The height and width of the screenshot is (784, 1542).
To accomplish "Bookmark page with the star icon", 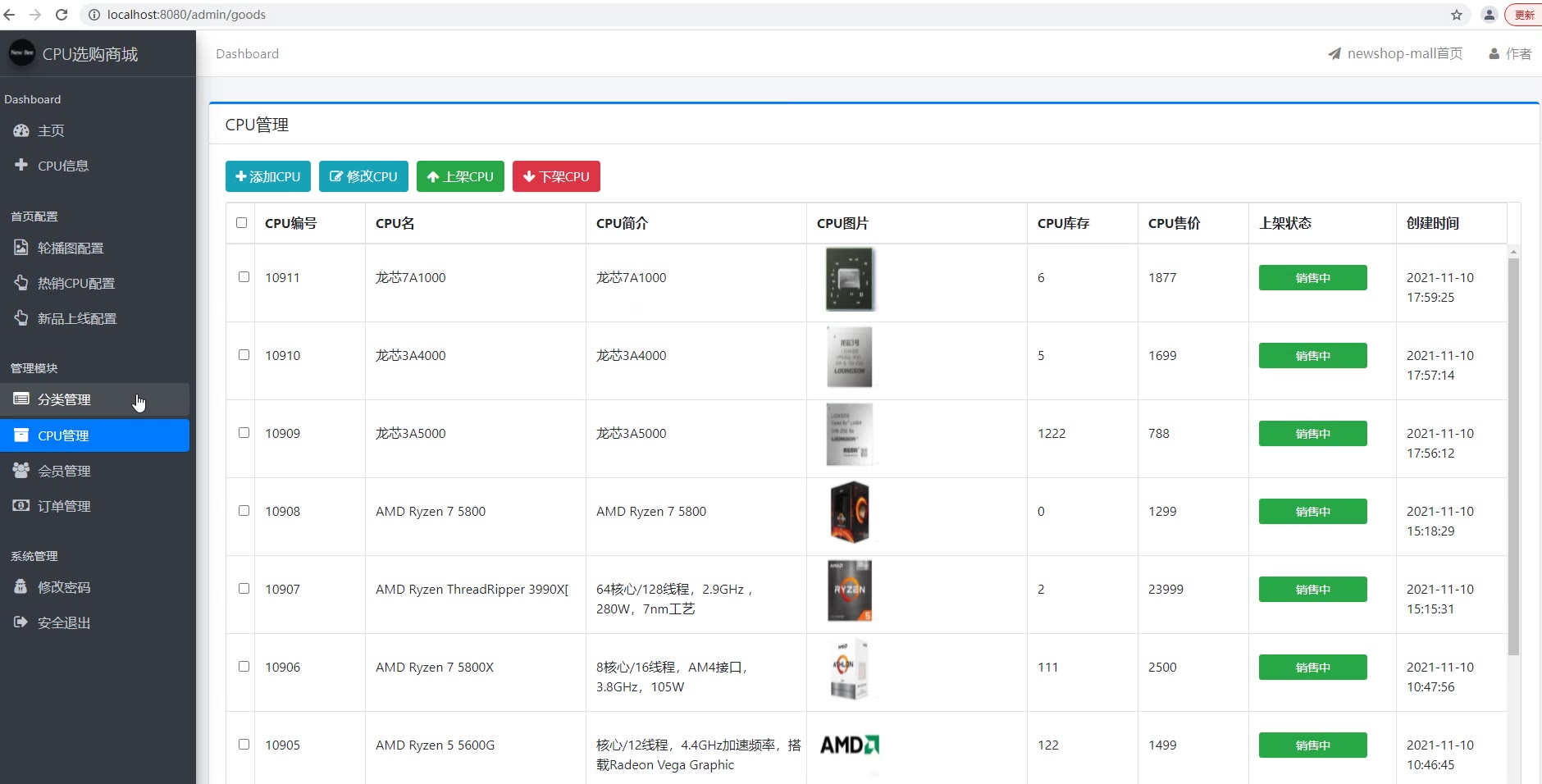I will pos(1457,15).
